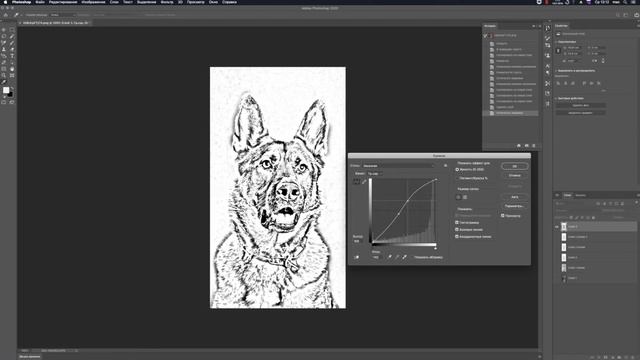The height and width of the screenshot is (360, 640).
Task: Open the History panel flyout menu
Action: pos(540,26)
